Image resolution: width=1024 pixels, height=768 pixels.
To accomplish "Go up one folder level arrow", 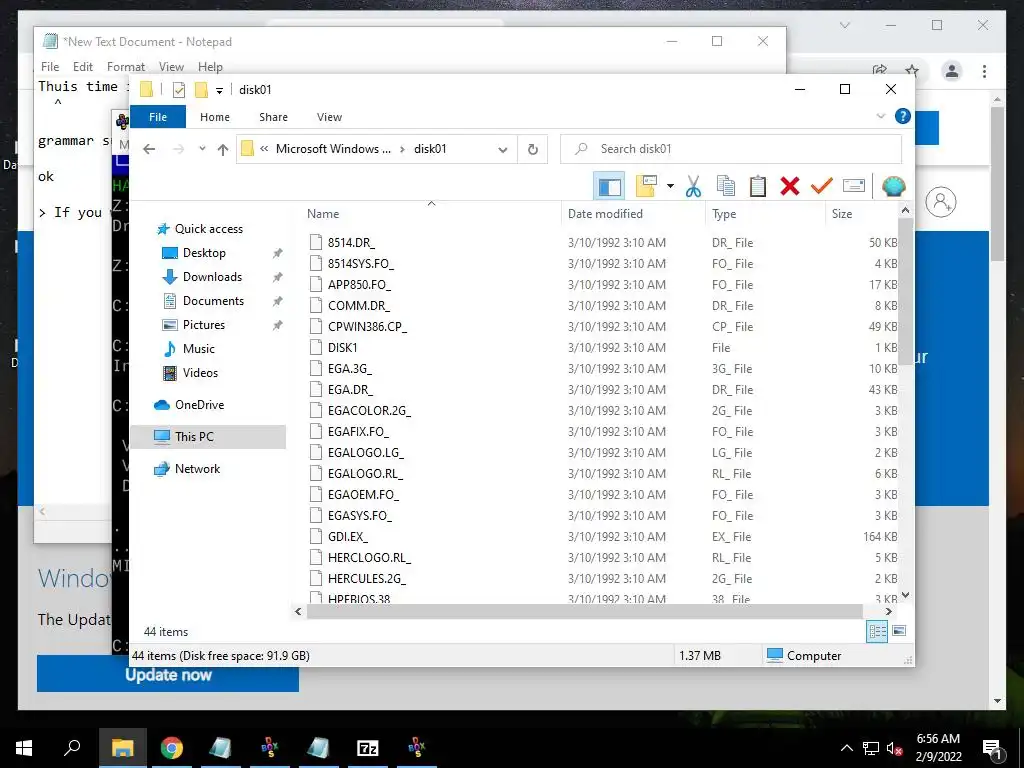I will tap(223, 150).
